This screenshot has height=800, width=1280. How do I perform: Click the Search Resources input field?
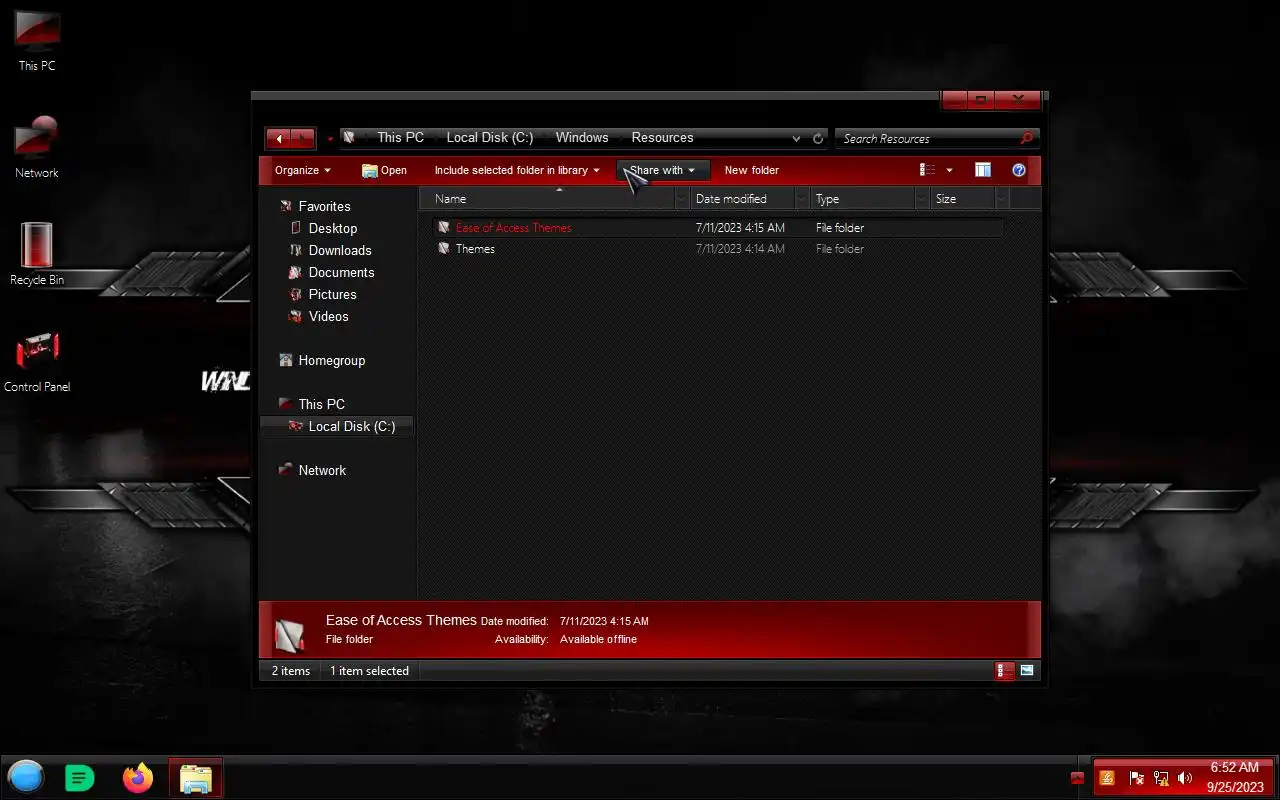click(x=925, y=139)
